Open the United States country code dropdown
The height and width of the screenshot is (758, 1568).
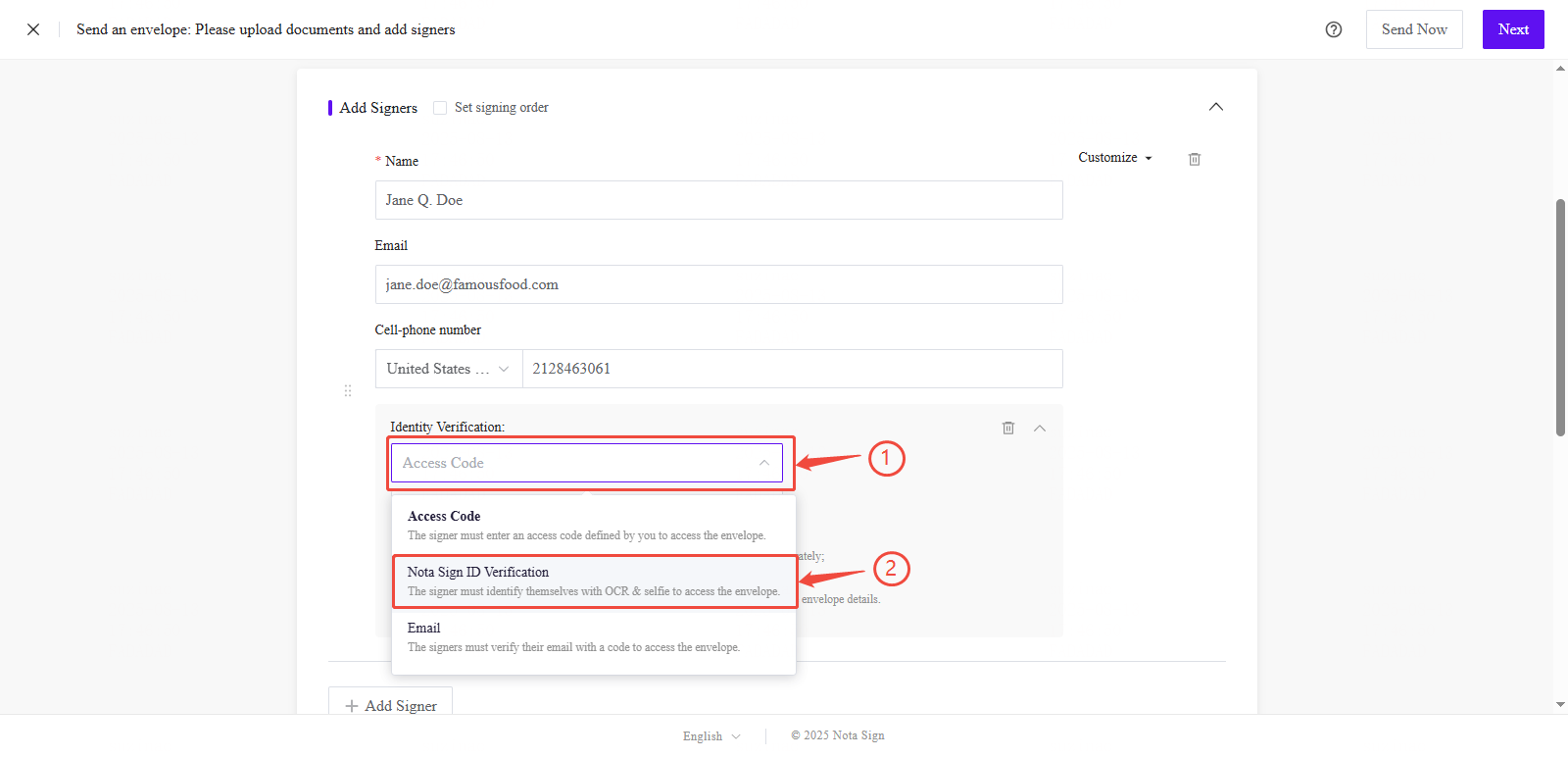448,369
